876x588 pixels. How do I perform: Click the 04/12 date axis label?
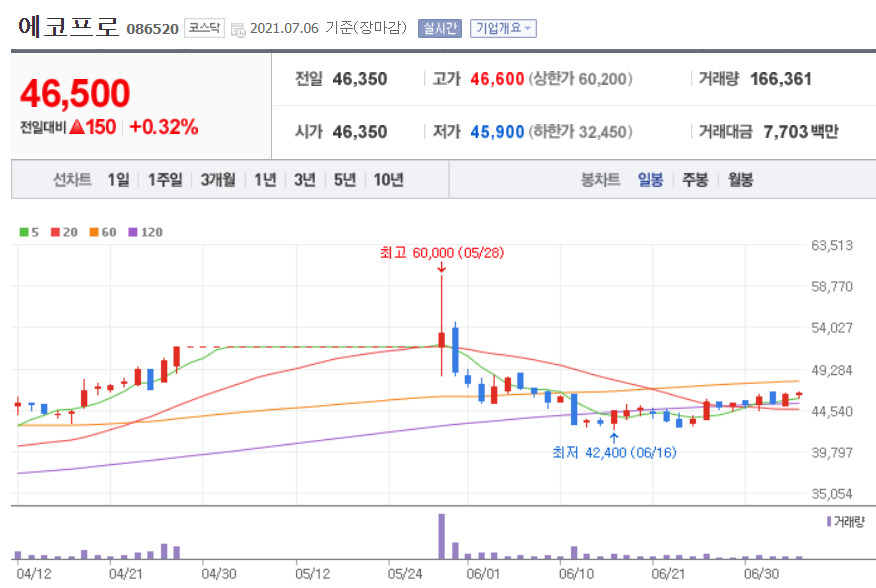34,574
